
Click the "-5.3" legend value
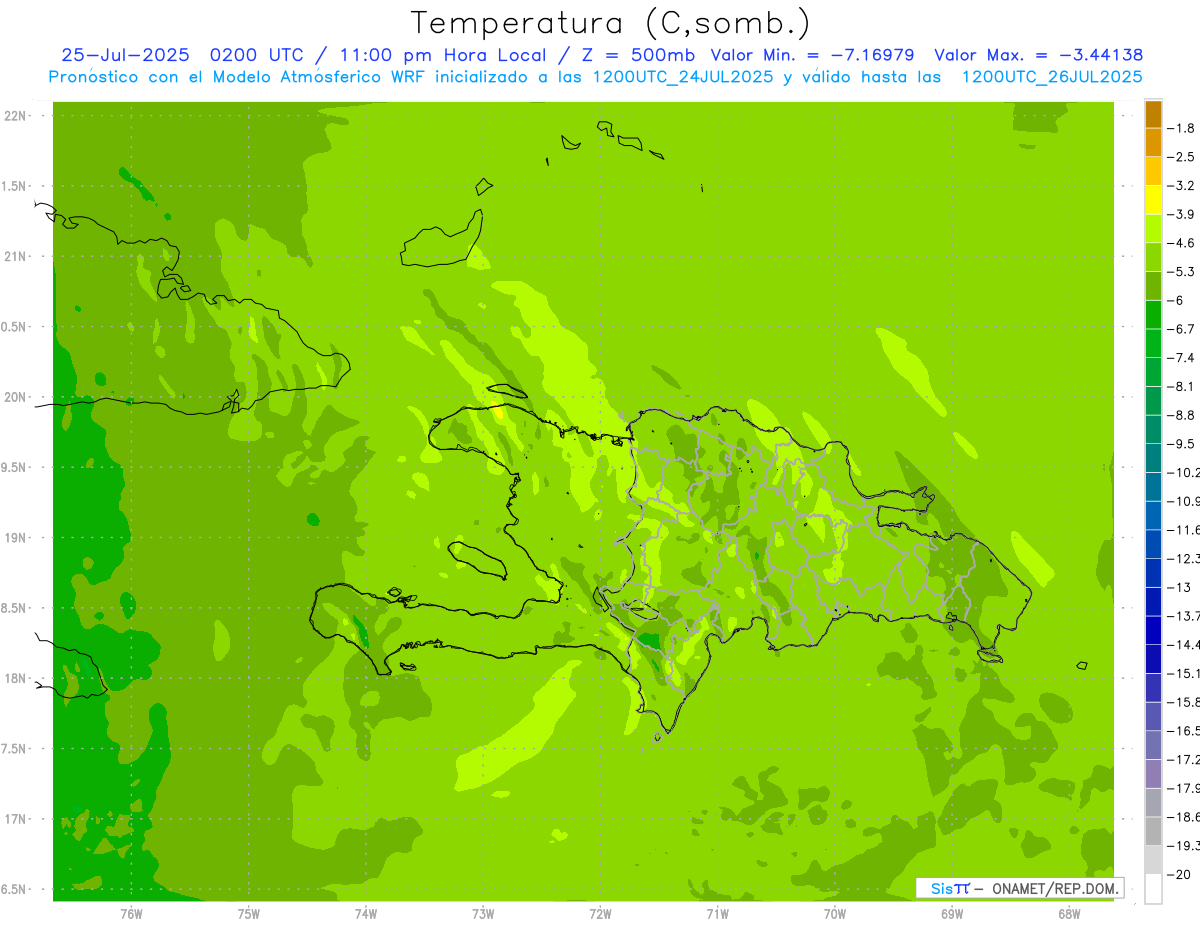pos(1182,272)
